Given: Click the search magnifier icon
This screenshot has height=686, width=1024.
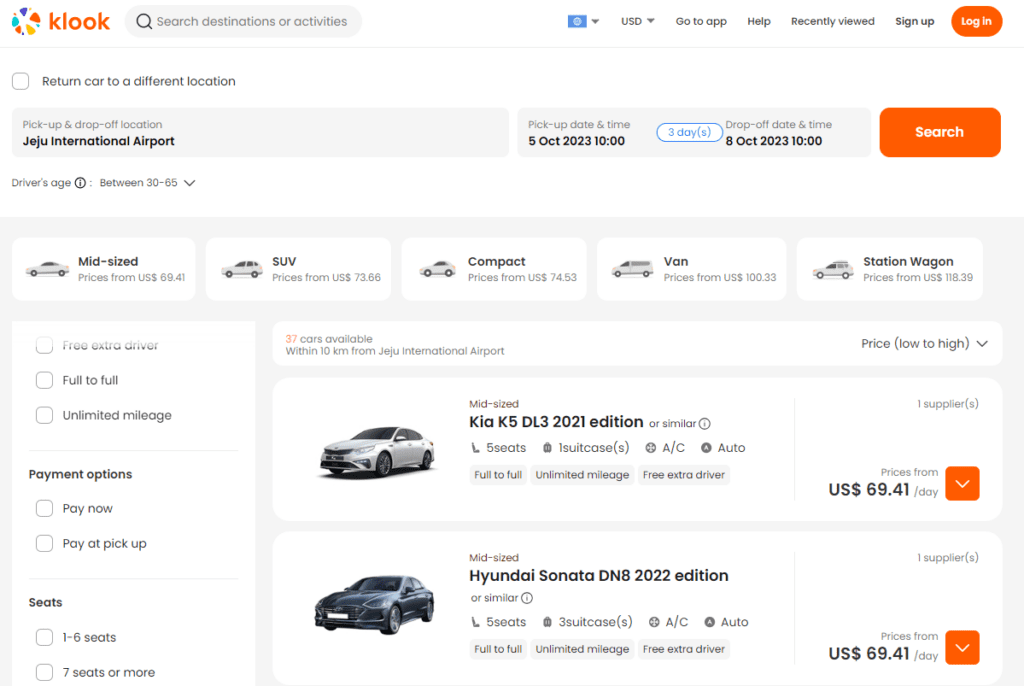Looking at the screenshot, I should (x=144, y=22).
